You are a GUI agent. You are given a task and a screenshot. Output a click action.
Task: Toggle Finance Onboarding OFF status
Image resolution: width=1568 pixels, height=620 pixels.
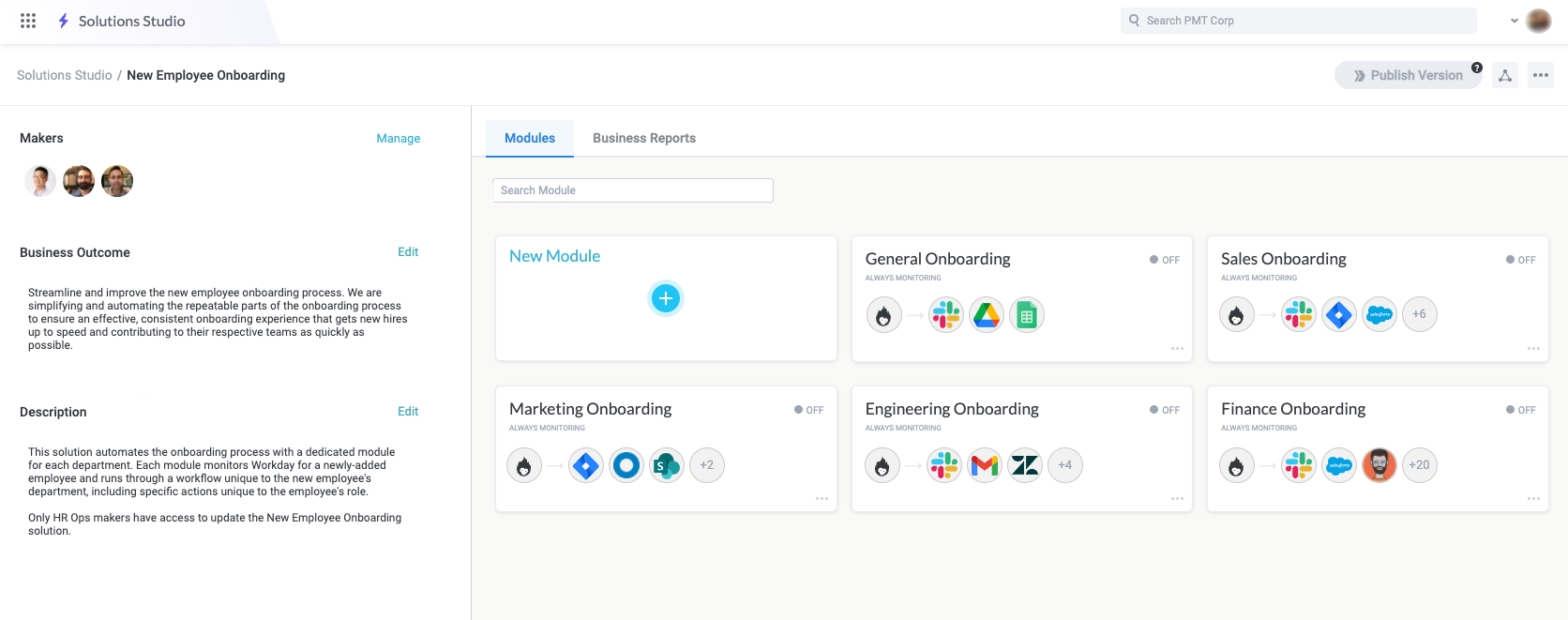coord(1520,410)
